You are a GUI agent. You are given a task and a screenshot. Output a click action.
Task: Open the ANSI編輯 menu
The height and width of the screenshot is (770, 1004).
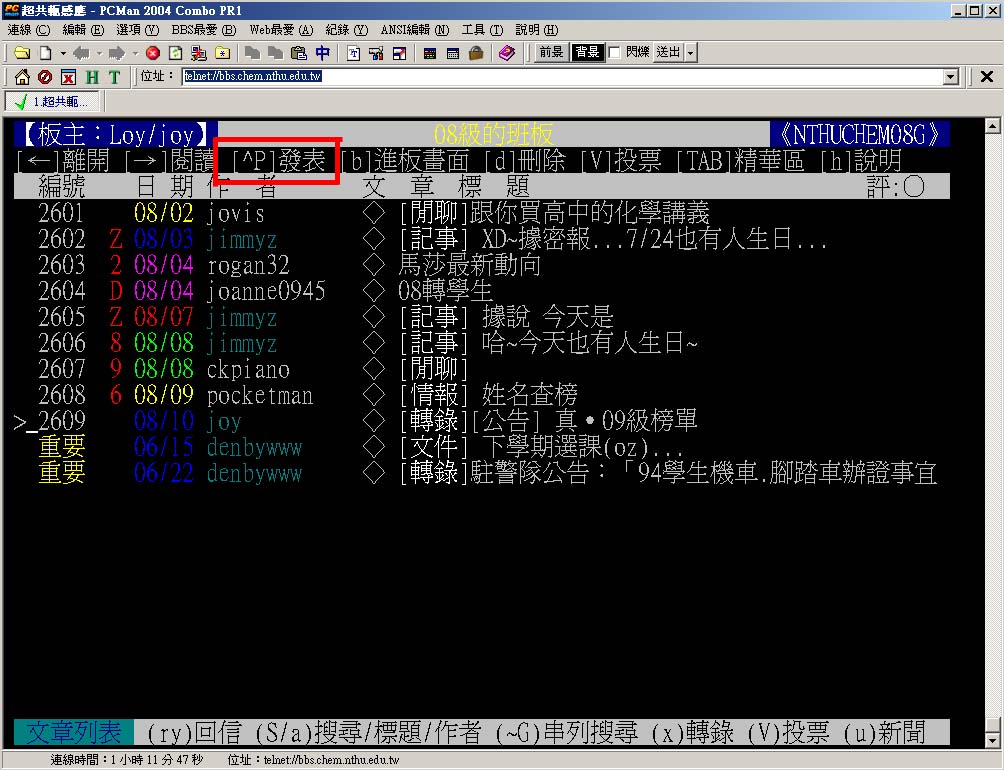(x=414, y=30)
